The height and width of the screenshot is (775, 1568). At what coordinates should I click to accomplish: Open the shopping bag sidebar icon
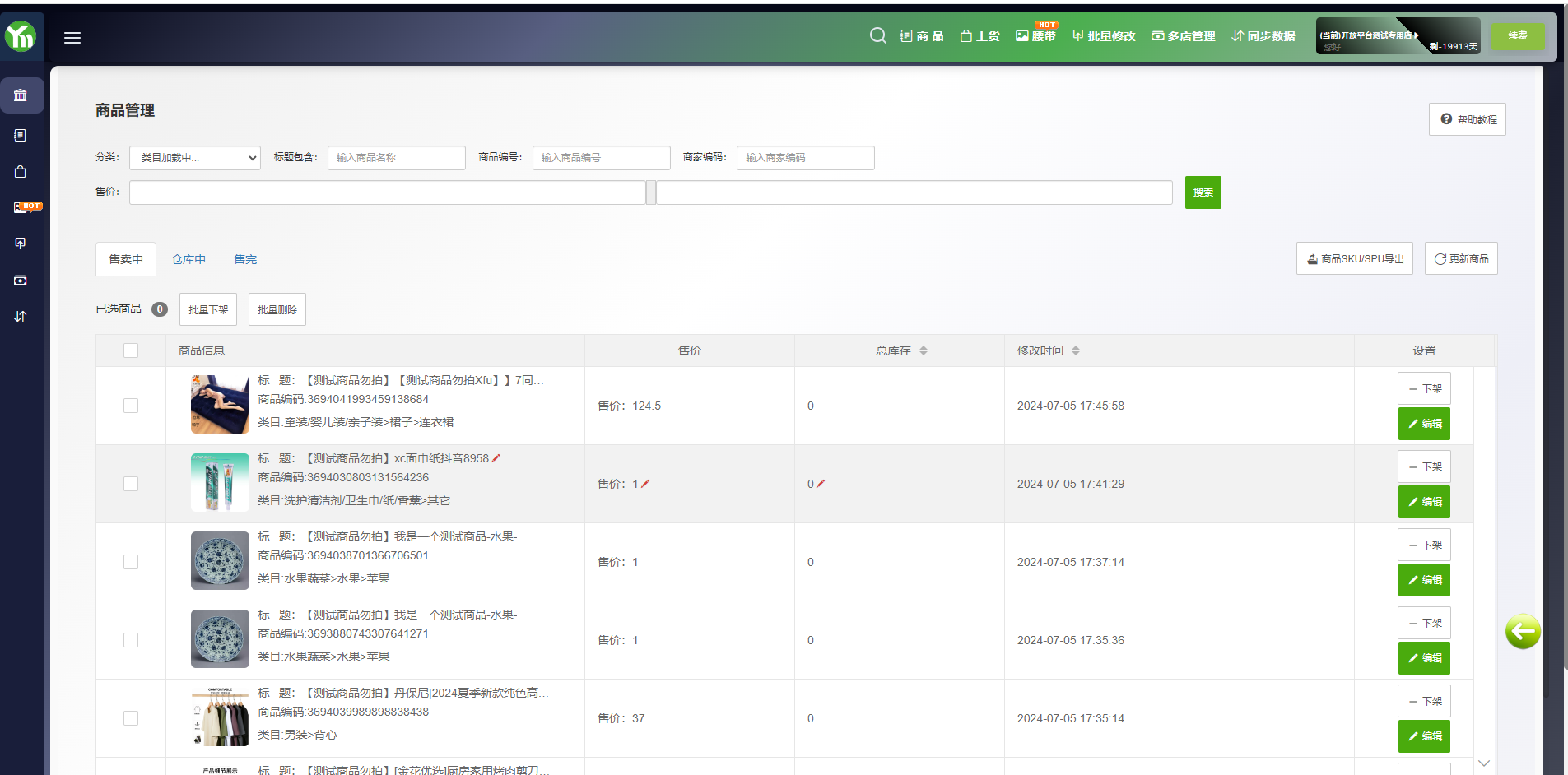pyautogui.click(x=21, y=172)
